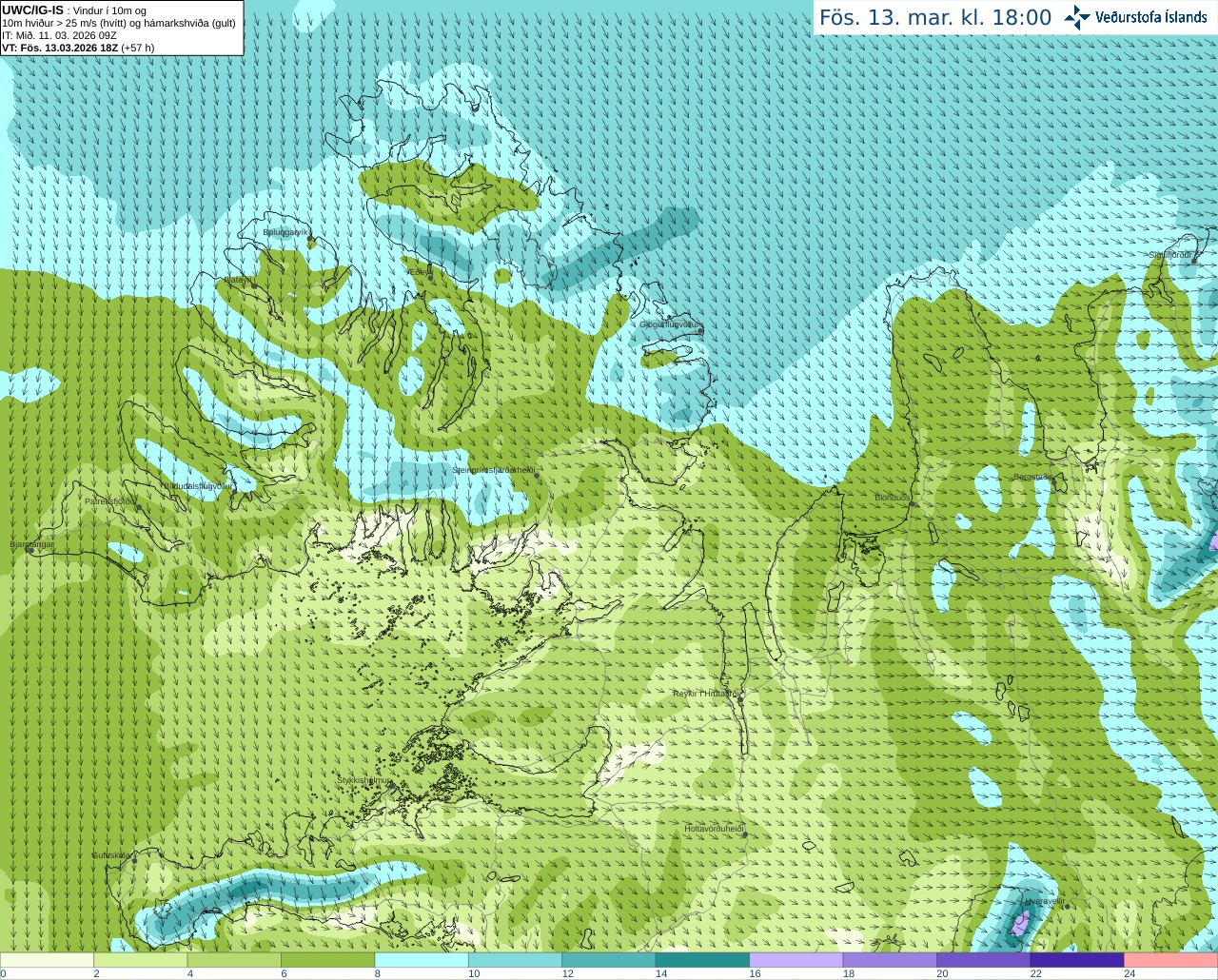
Task: Click the legend value '8'
Action: click(x=378, y=973)
